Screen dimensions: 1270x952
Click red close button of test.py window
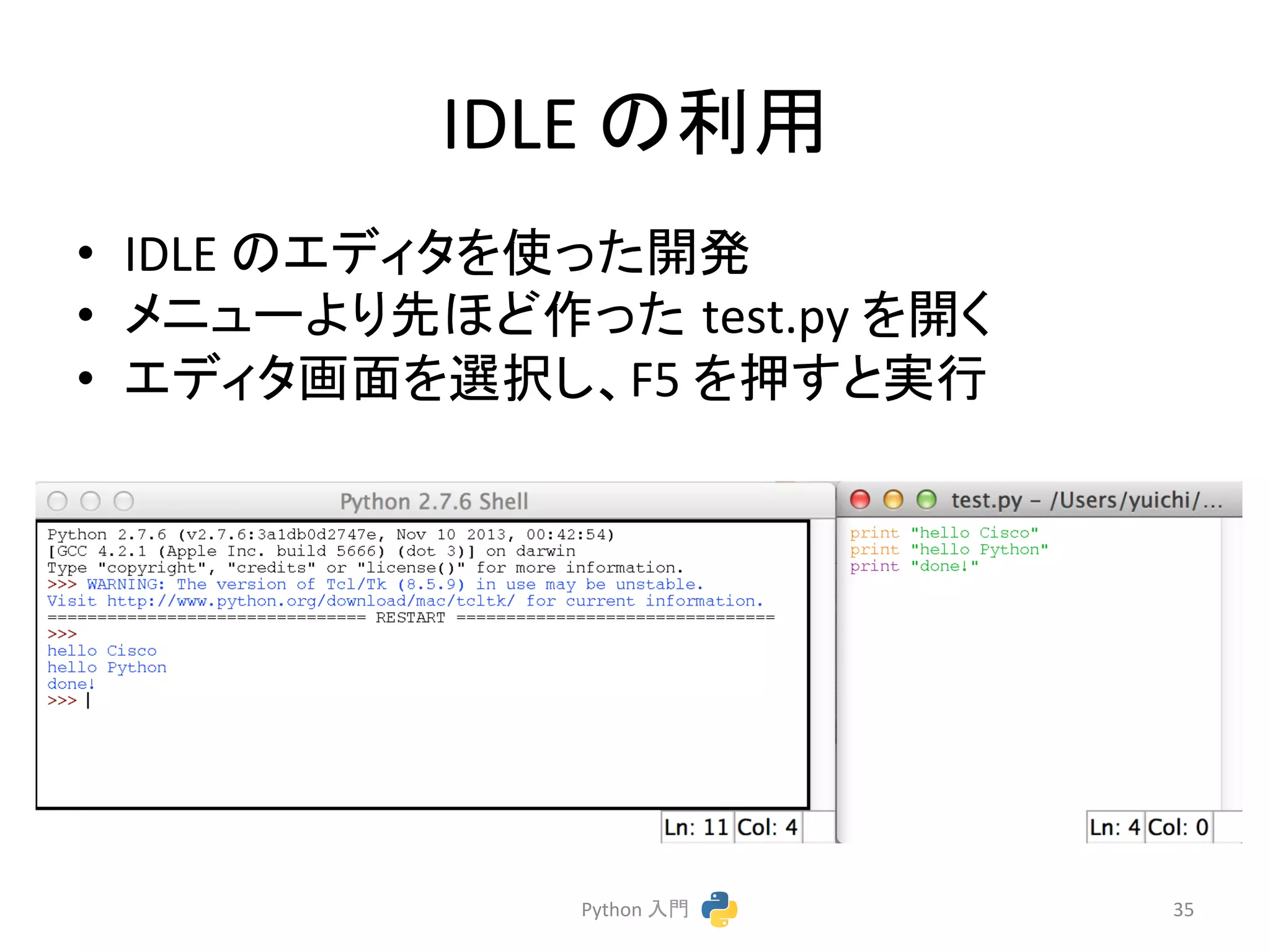pyautogui.click(x=860, y=500)
